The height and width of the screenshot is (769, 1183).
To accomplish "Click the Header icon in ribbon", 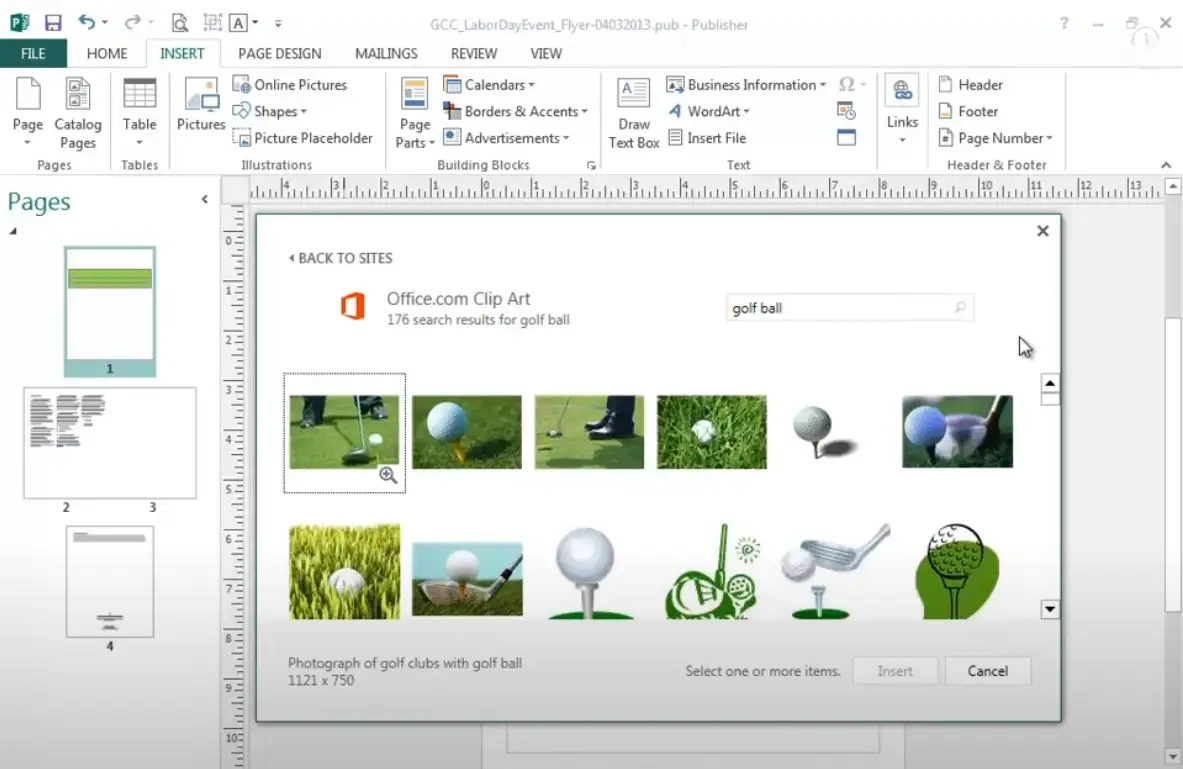I will (x=945, y=85).
